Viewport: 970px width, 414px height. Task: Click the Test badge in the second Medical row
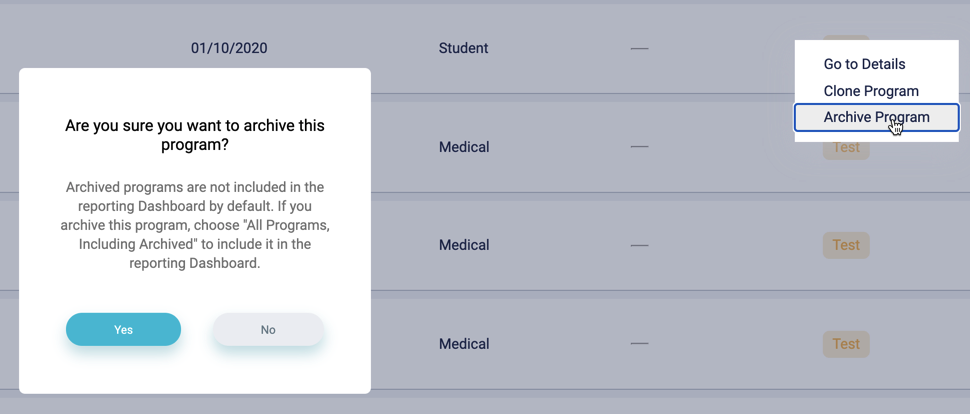click(x=846, y=245)
